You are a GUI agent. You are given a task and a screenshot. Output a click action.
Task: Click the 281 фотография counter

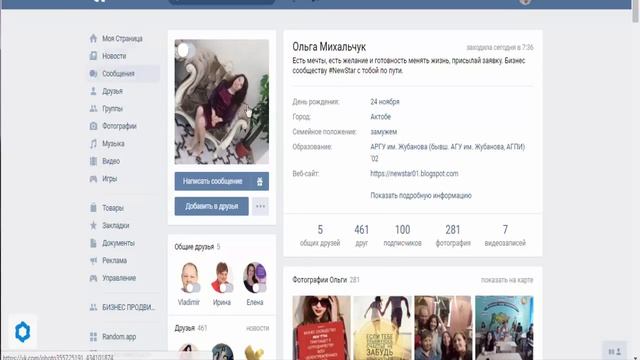coord(453,235)
